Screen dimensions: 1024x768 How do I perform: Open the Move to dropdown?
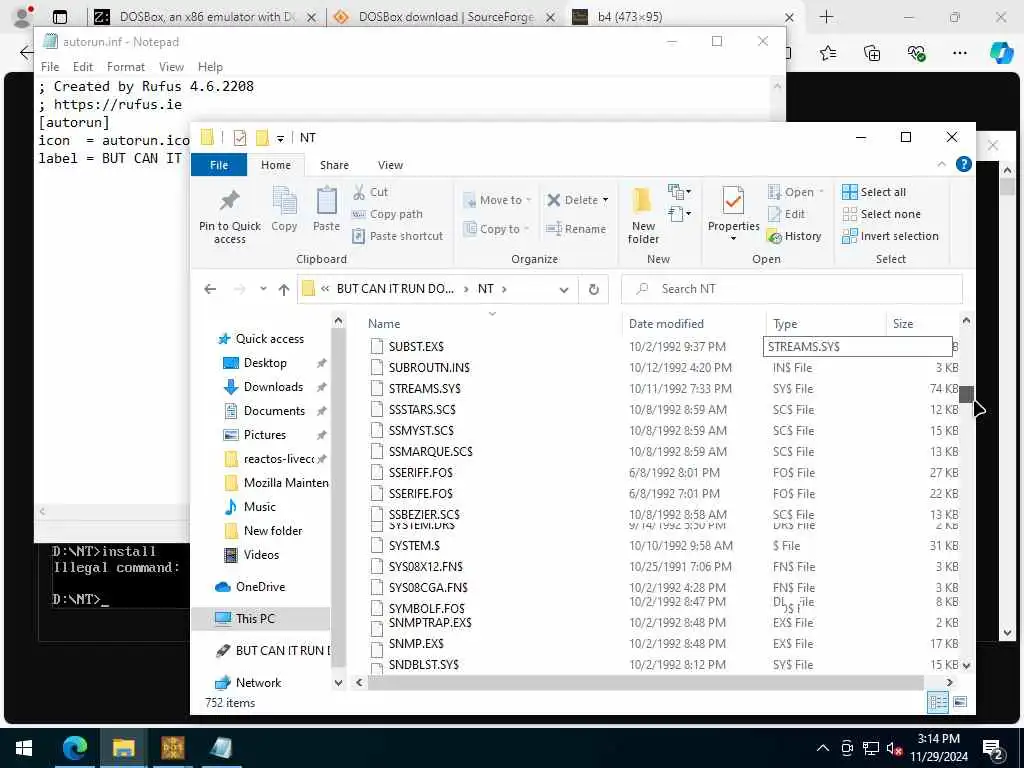click(x=498, y=200)
